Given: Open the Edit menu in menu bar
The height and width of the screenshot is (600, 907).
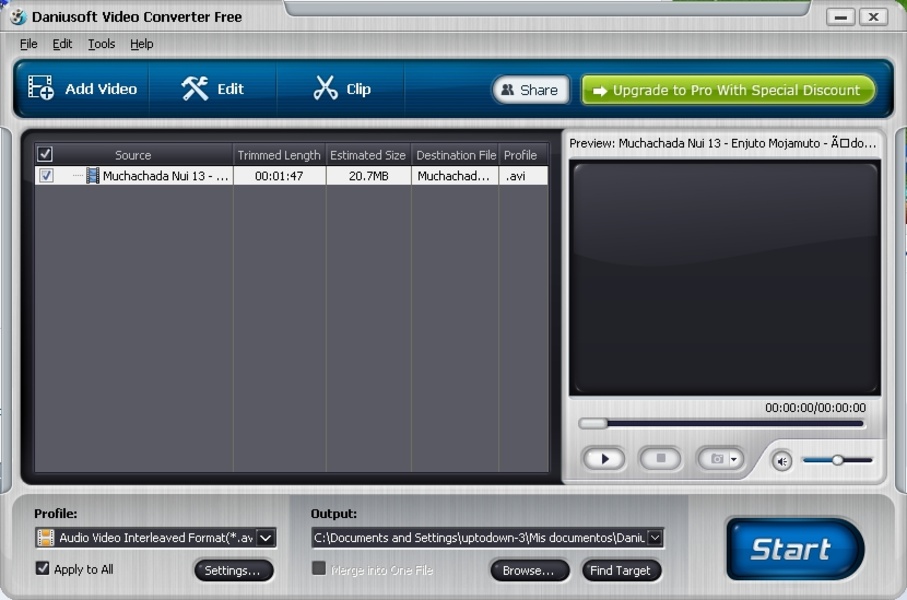Looking at the screenshot, I should [x=62, y=44].
